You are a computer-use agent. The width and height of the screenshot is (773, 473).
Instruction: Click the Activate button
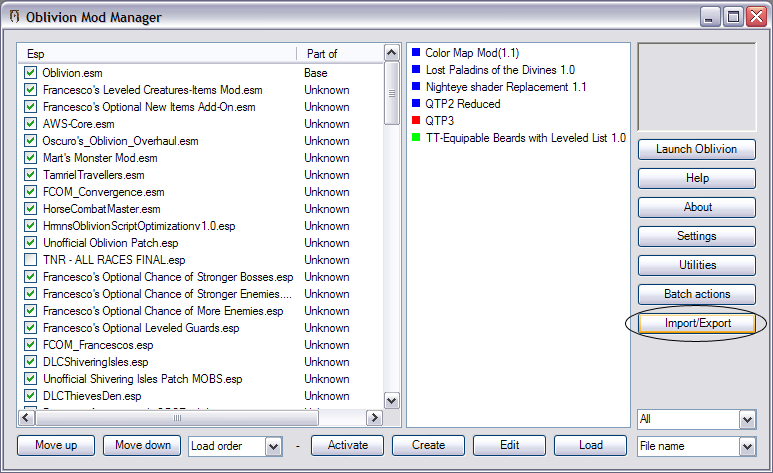pos(348,445)
